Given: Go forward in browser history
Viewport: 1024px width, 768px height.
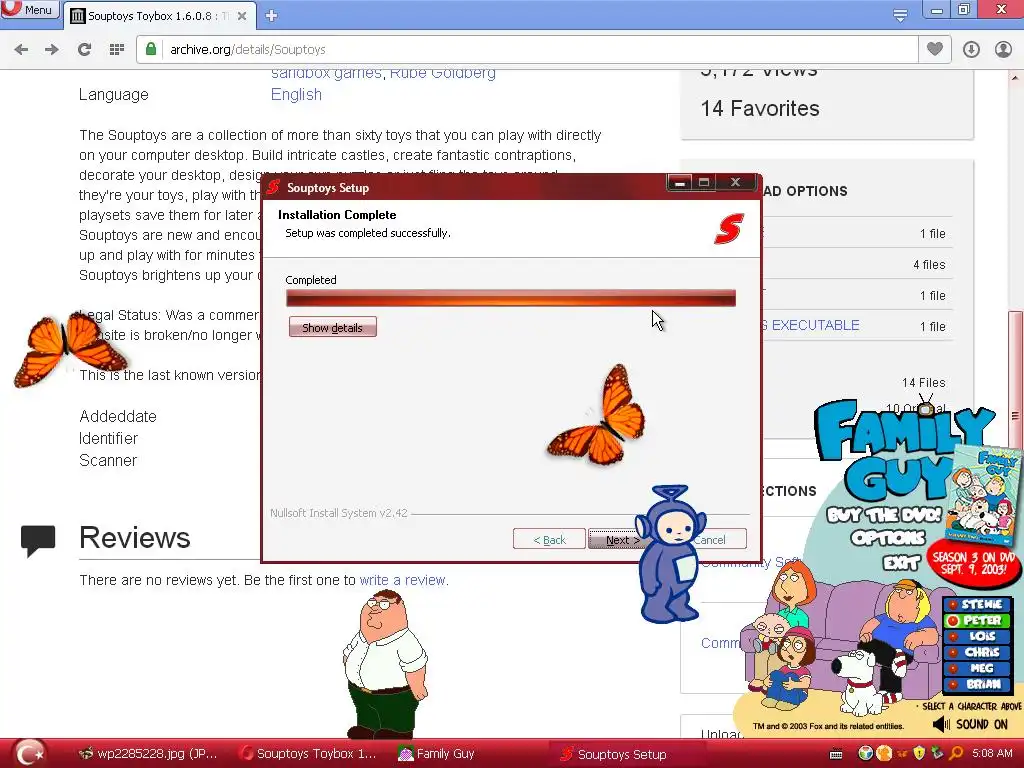Looking at the screenshot, I should point(52,50).
